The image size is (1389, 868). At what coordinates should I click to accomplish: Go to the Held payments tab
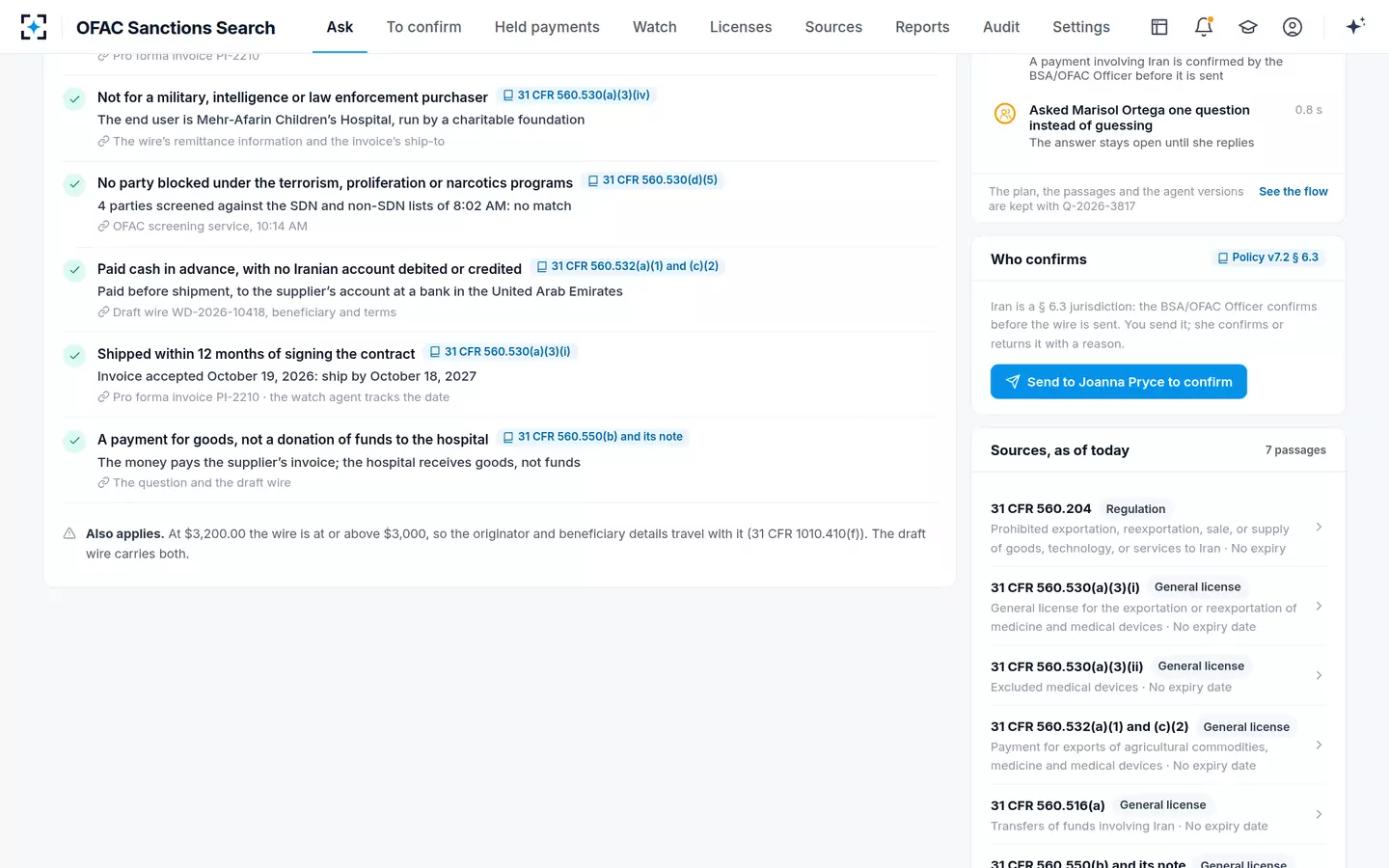(547, 27)
